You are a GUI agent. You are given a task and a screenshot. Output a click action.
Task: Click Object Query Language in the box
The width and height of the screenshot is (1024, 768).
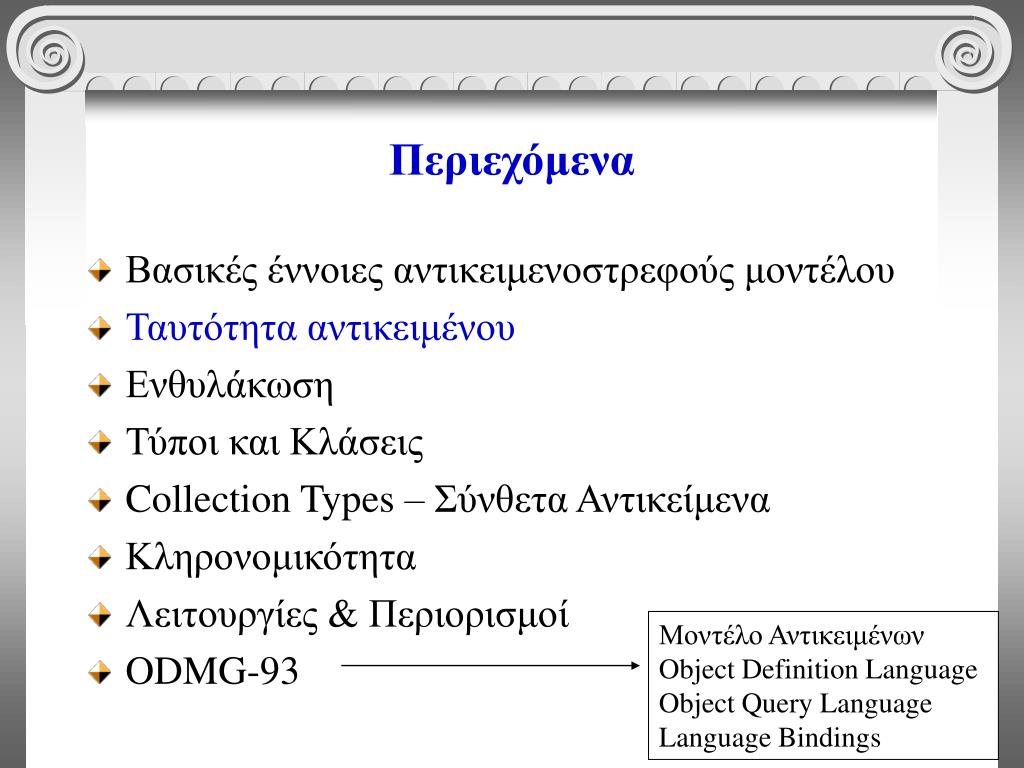coord(795,704)
